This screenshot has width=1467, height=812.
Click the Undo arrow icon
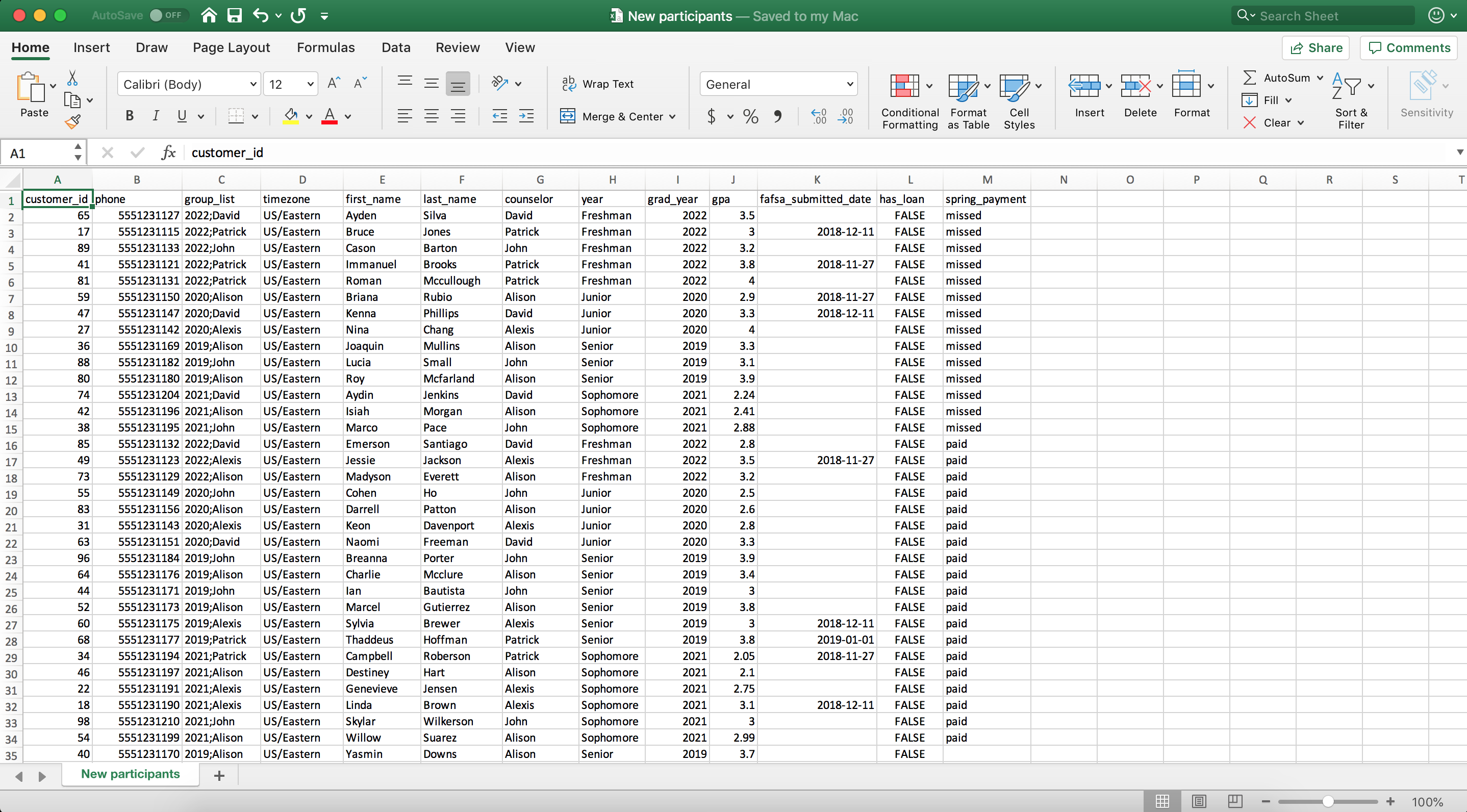click(261, 15)
